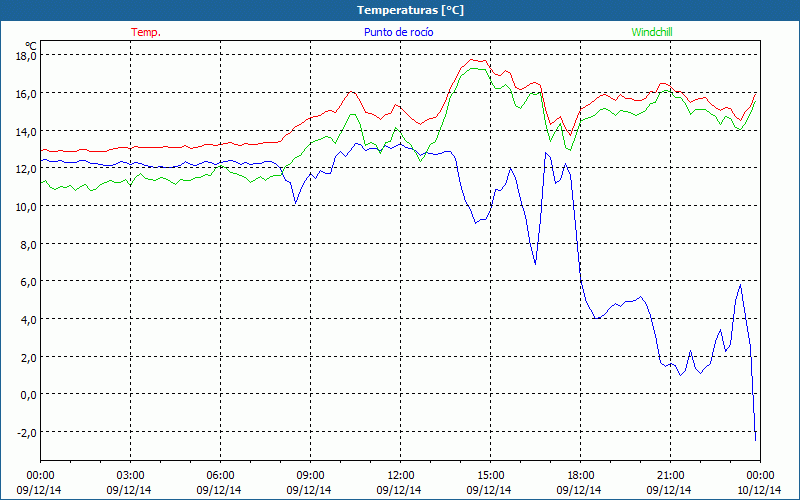Click the 14,0 y-axis label
The height and width of the screenshot is (500, 800).
[x=26, y=131]
